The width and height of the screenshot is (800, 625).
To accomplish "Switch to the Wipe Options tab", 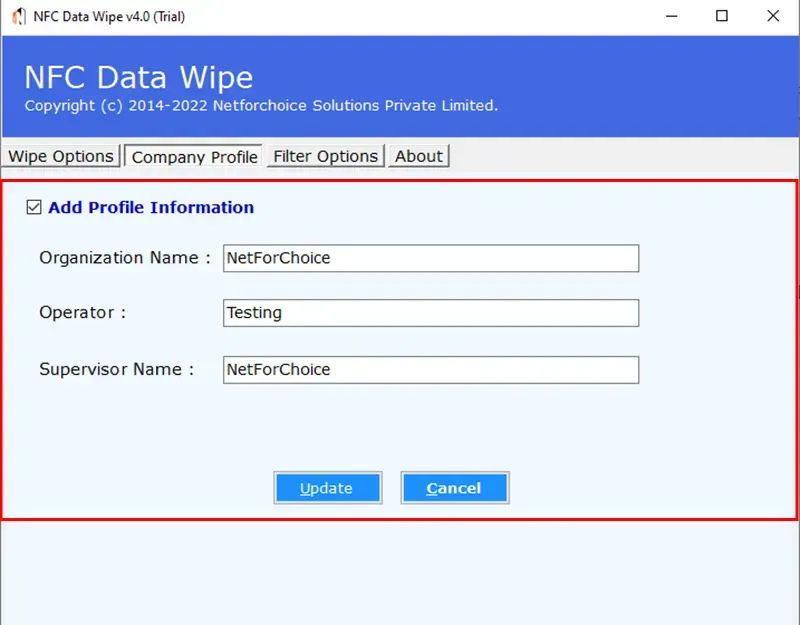I will [x=61, y=156].
